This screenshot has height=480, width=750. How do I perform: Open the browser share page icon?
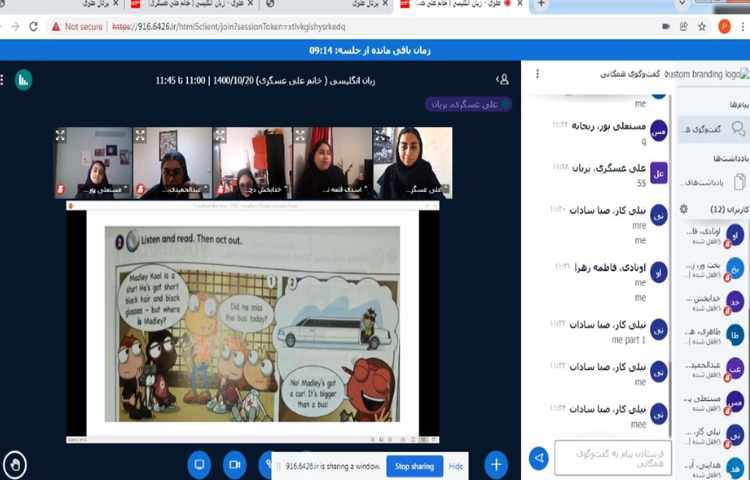(x=684, y=27)
